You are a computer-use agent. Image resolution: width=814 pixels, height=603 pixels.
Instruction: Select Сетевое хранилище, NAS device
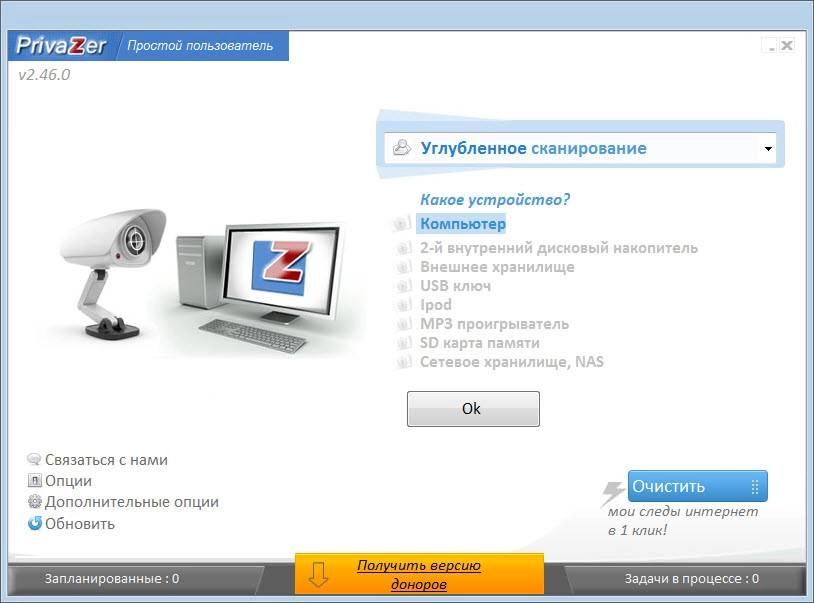coord(511,362)
